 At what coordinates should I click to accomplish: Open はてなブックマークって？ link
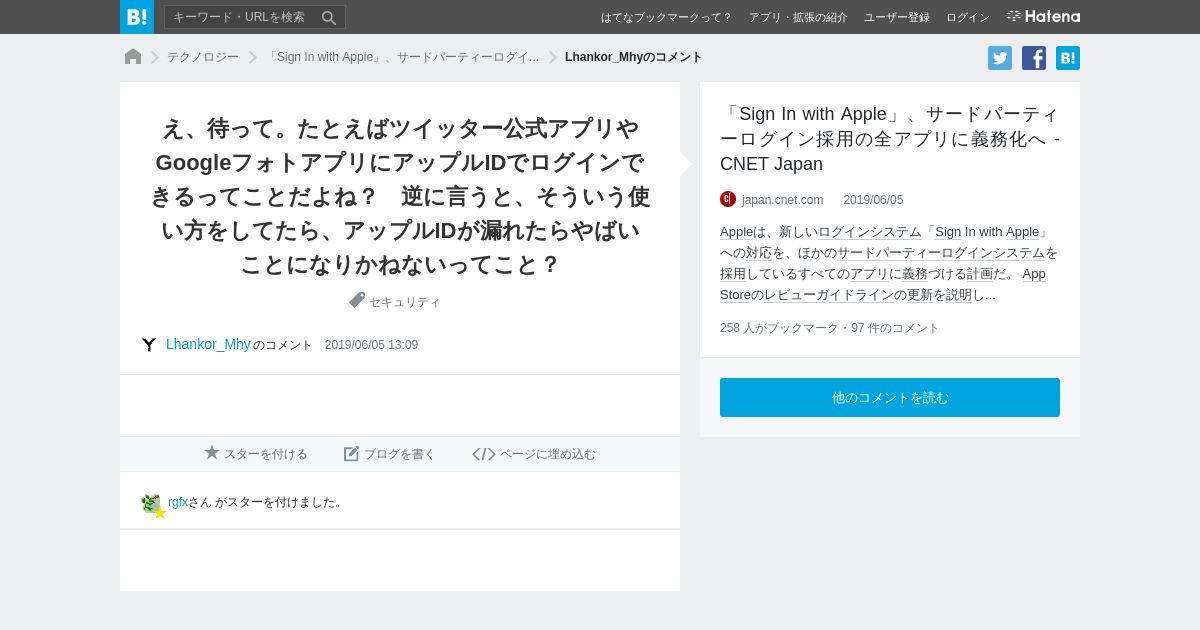point(666,17)
